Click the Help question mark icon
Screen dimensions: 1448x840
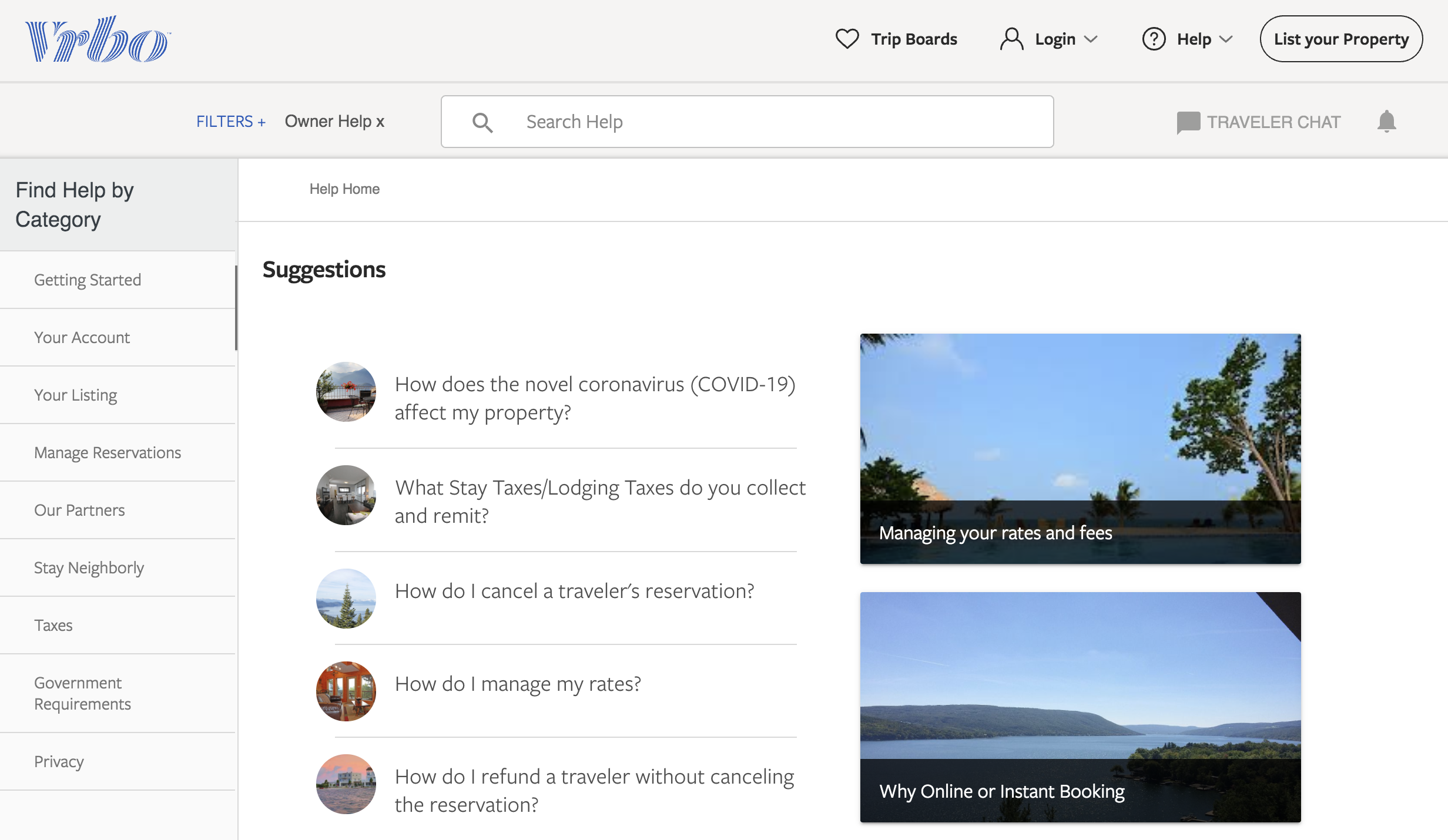[x=1154, y=39]
